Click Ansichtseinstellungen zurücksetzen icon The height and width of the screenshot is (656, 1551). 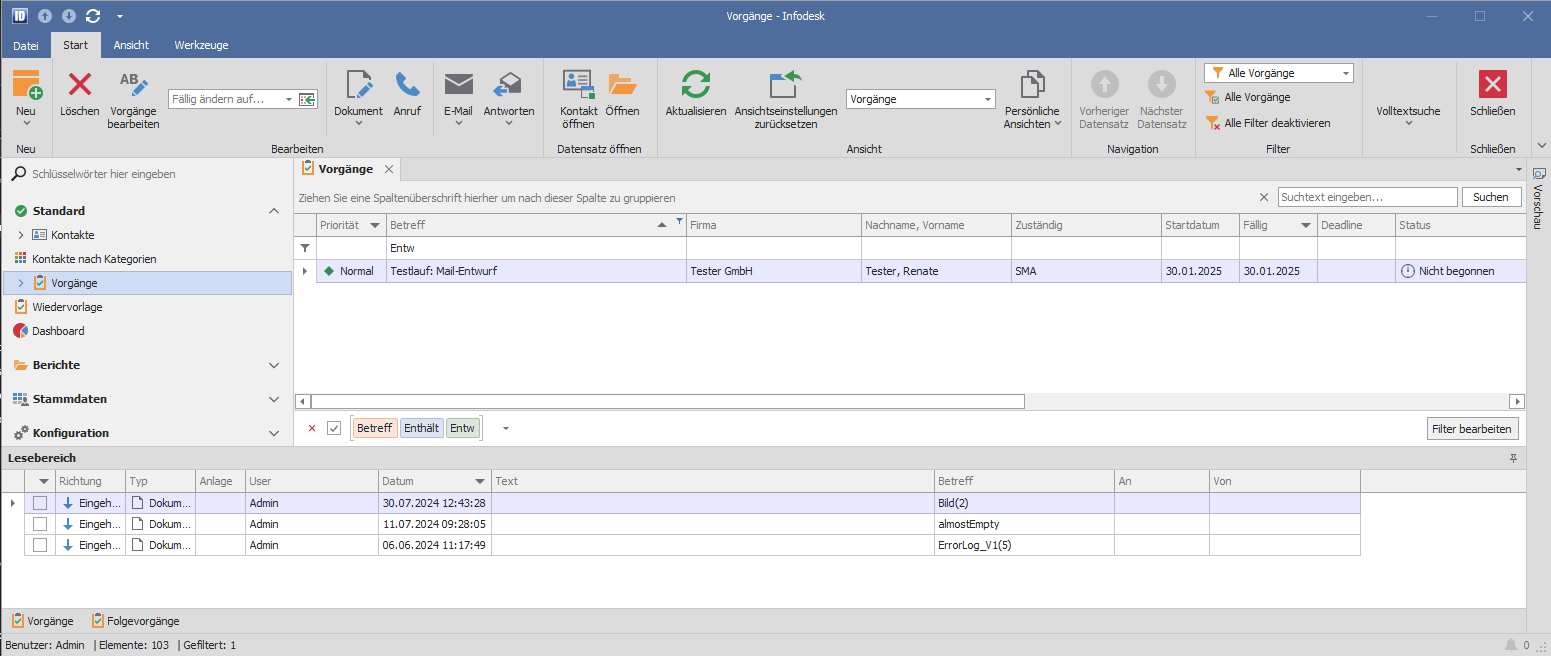tap(785, 85)
